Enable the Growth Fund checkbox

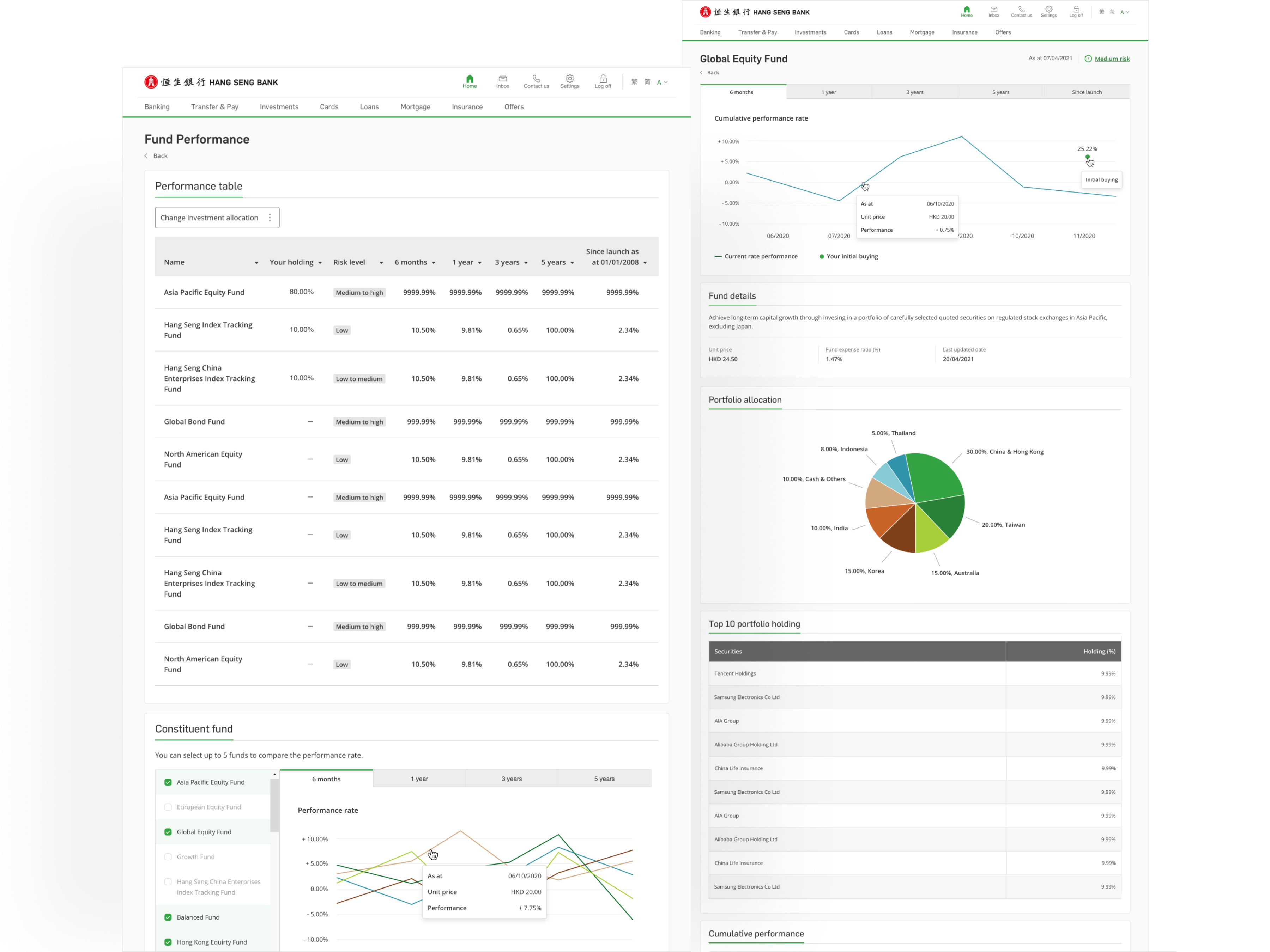[168, 857]
